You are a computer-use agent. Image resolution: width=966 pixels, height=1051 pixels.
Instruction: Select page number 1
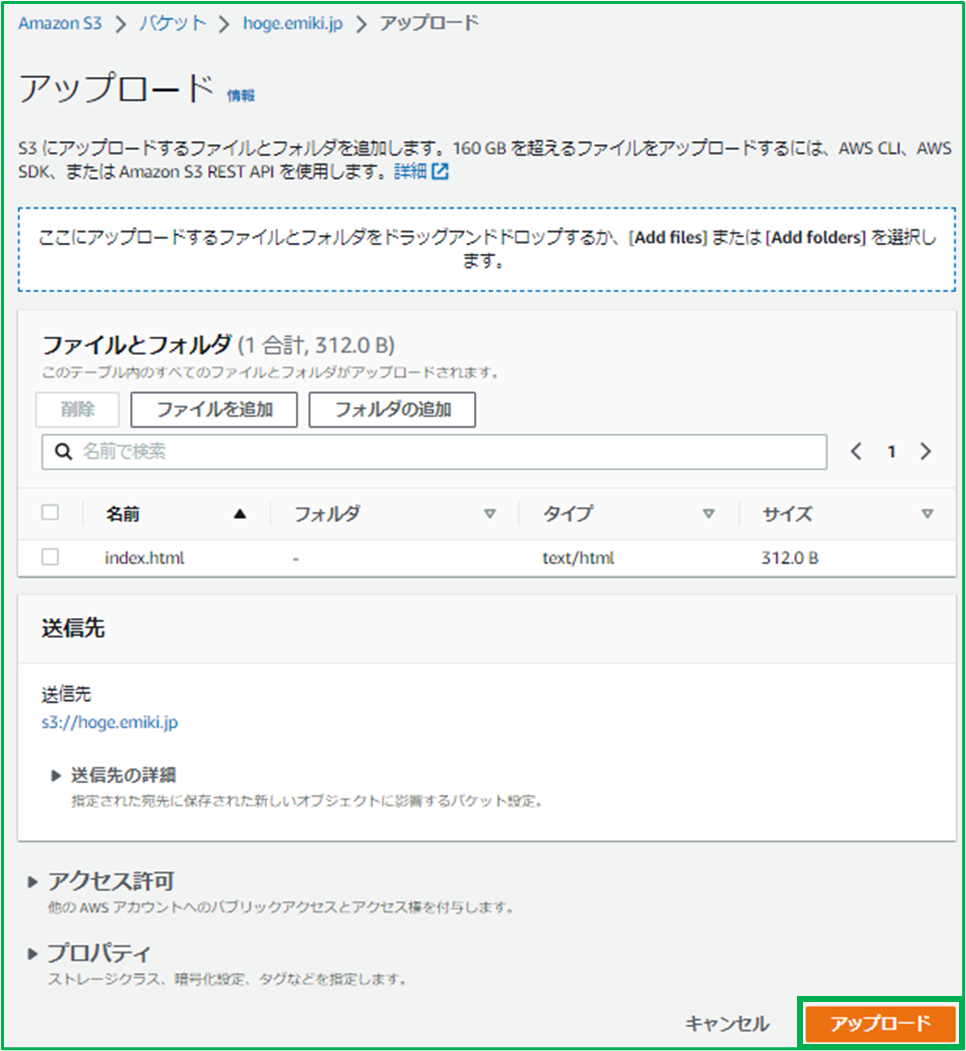pyautogui.click(x=891, y=452)
